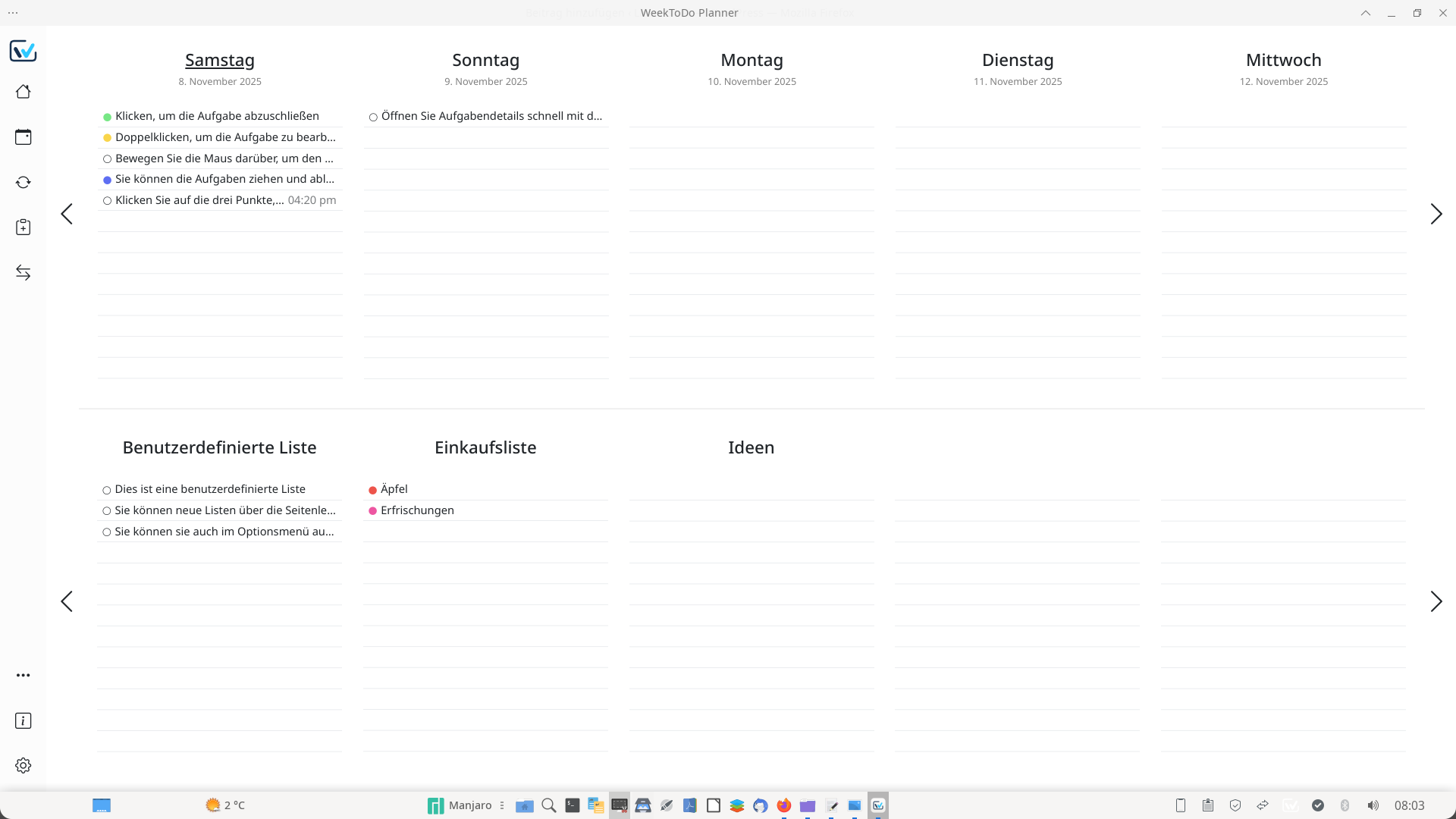Open the settings gear icon

(x=23, y=765)
